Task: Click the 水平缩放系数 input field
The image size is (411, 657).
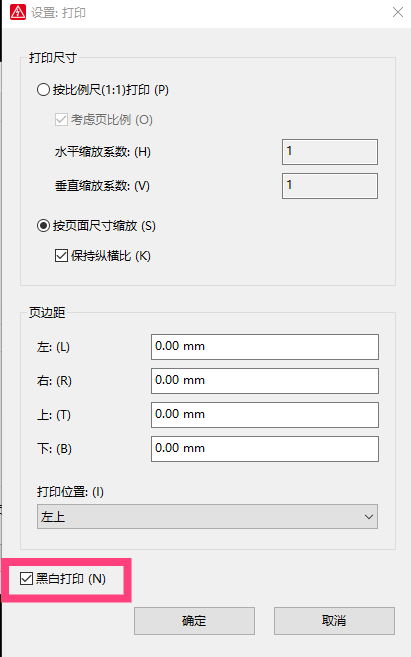Action: click(x=330, y=152)
